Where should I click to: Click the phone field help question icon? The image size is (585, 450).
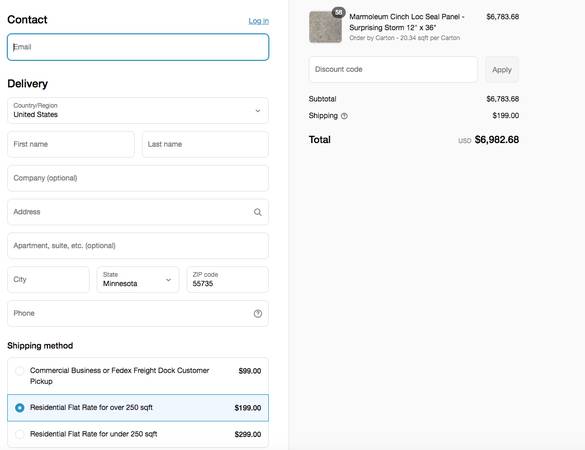(257, 313)
